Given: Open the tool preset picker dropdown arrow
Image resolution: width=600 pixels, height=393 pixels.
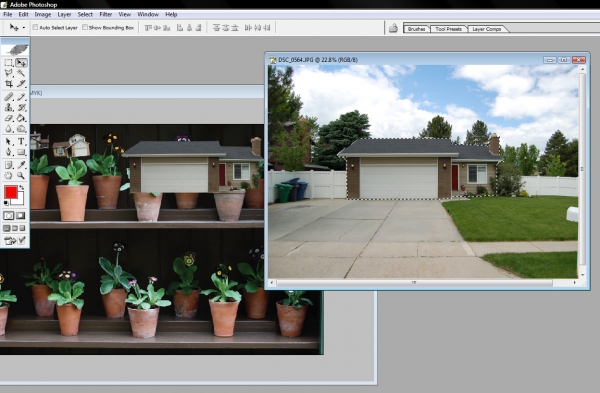Looking at the screenshot, I should click(24, 28).
